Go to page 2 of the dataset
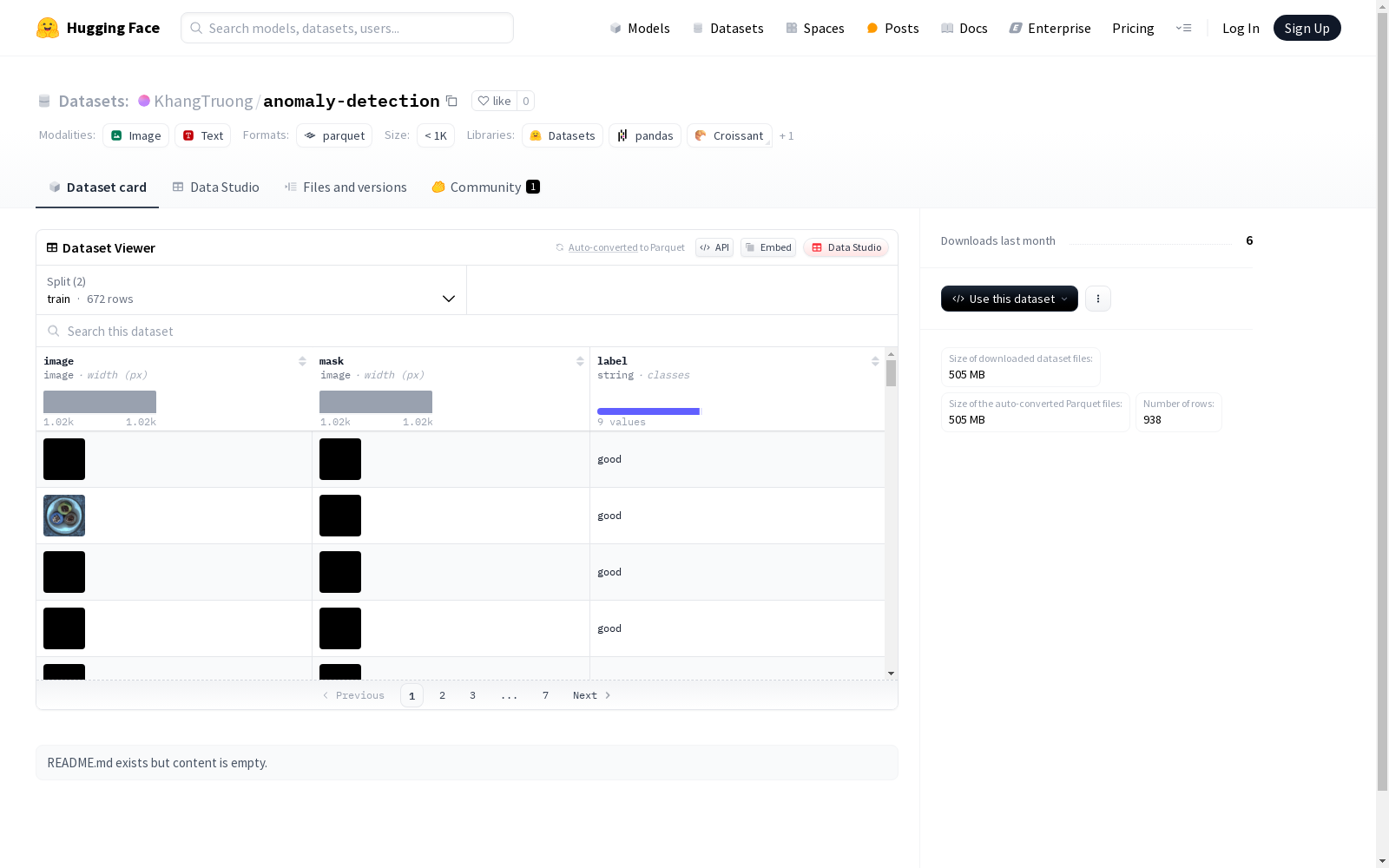The image size is (1389, 868). [x=442, y=695]
